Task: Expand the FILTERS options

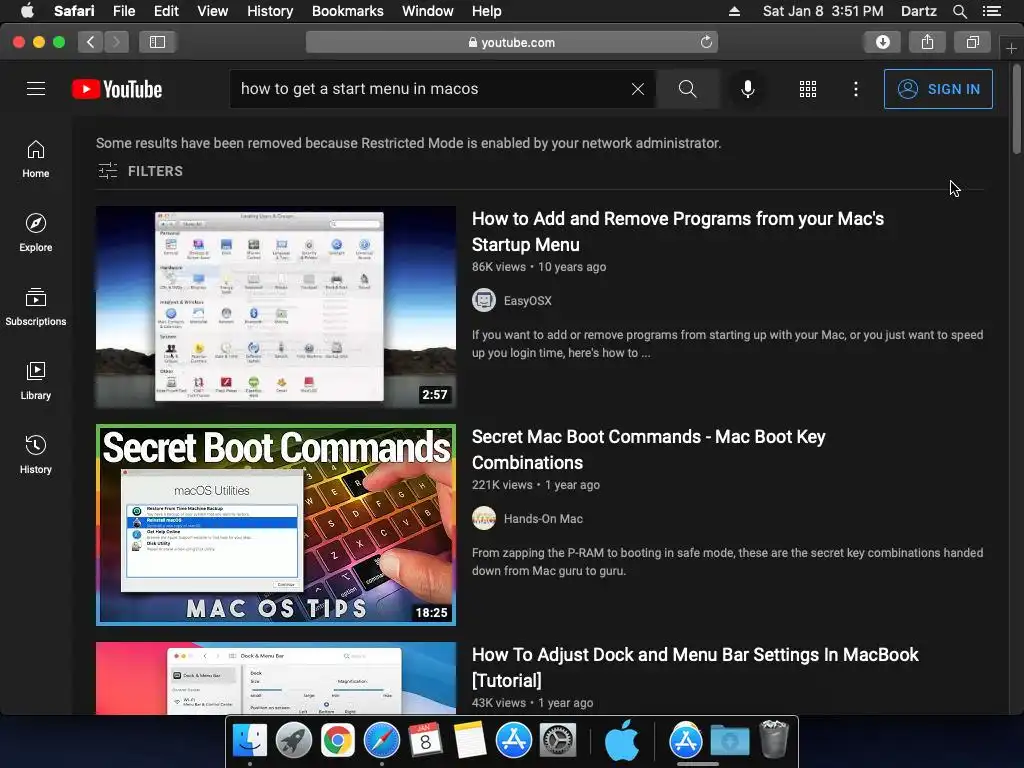Action: point(140,171)
